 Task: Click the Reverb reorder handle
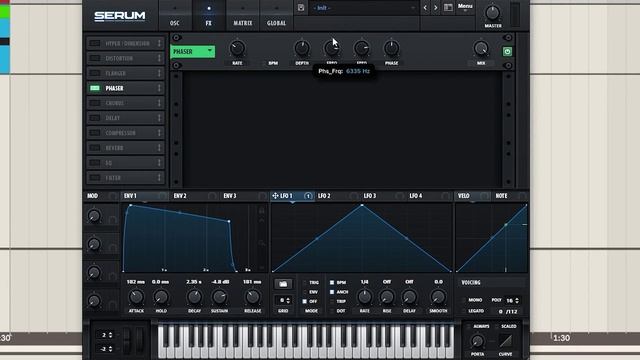click(159, 148)
